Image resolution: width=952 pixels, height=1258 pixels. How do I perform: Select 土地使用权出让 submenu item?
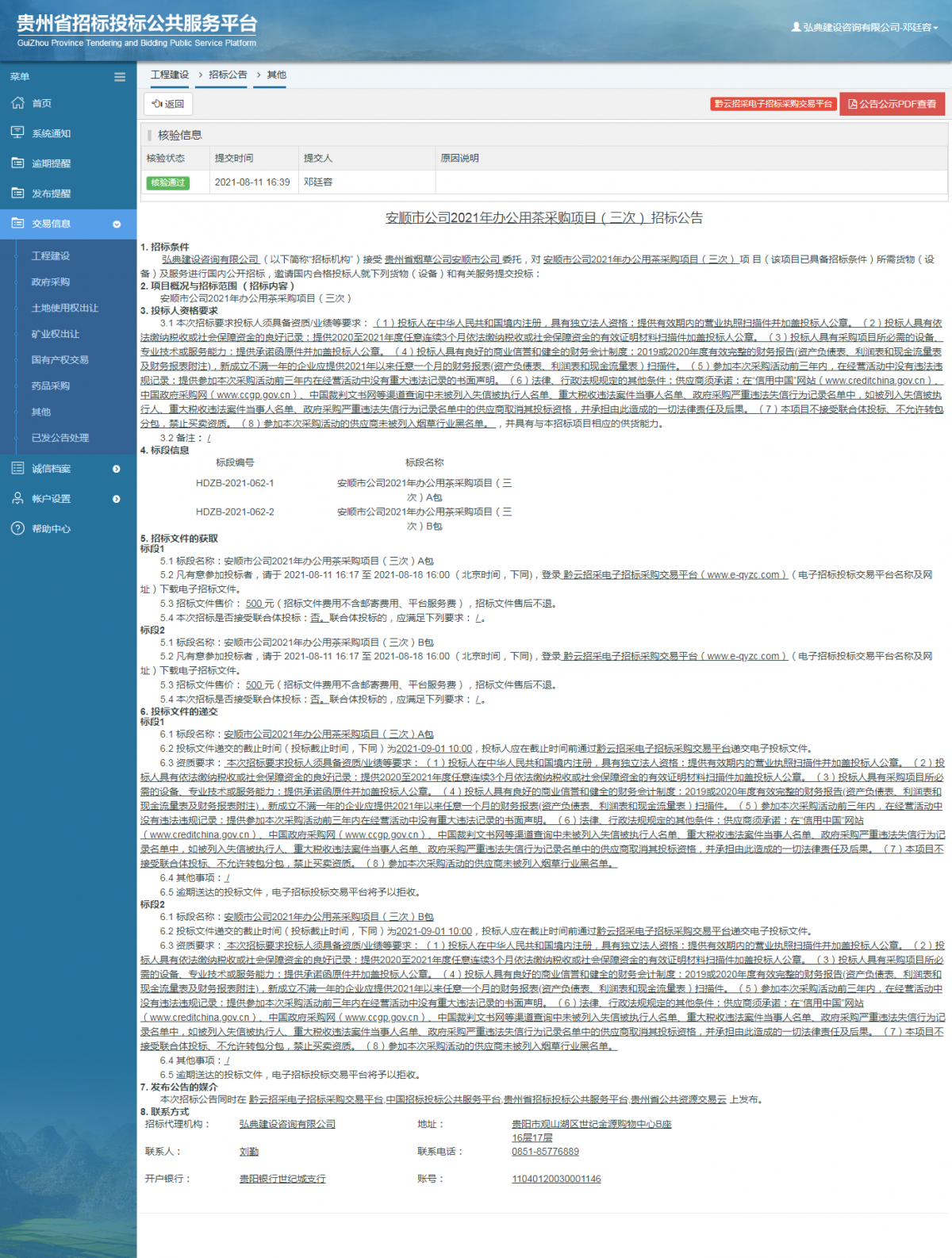coord(65,308)
